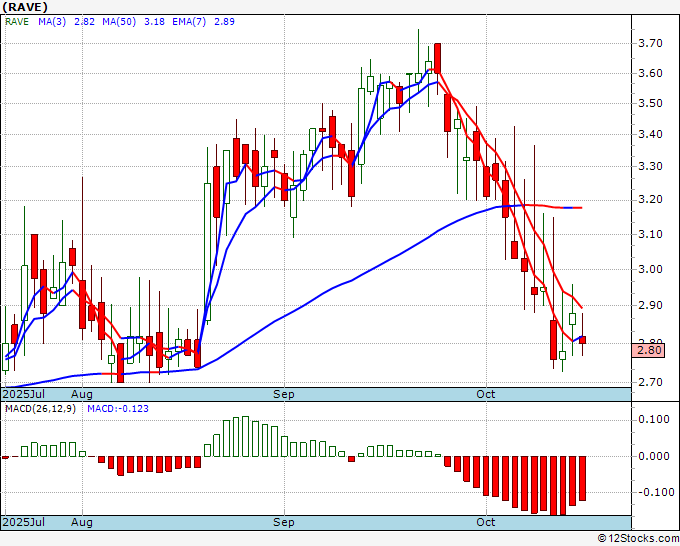
Task: Click the 3.20 price axis label
Action: point(651,199)
